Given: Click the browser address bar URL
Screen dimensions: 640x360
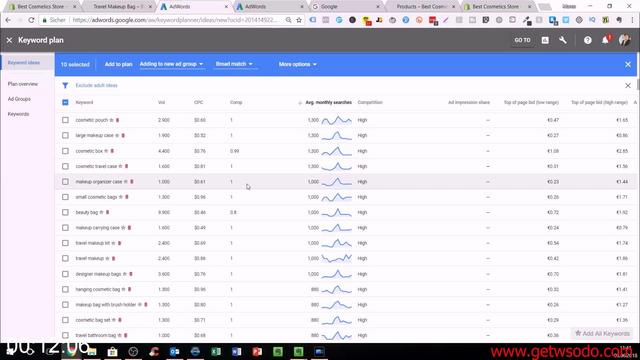Looking at the screenshot, I should pos(176,20).
